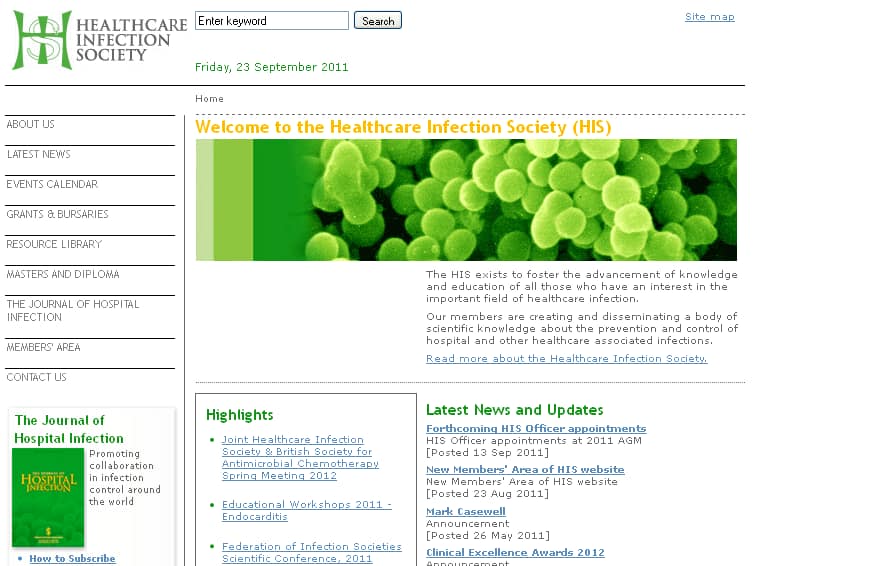Click the How to Subscribe link

pos(72,559)
